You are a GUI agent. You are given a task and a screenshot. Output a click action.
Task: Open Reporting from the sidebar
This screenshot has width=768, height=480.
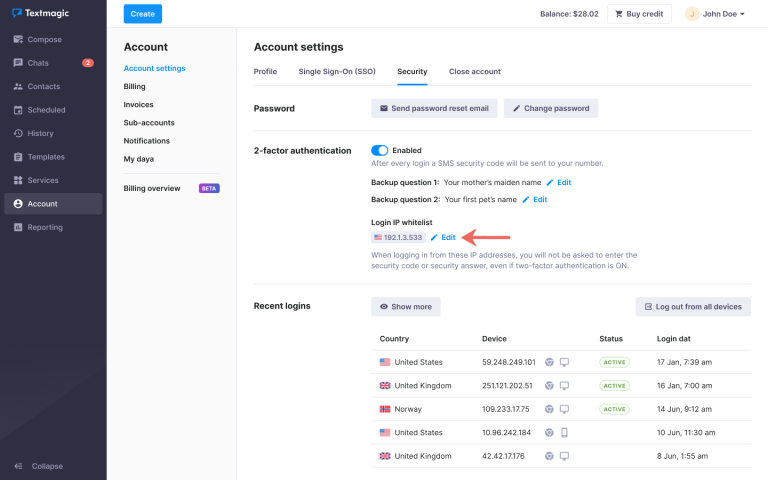click(x=45, y=227)
